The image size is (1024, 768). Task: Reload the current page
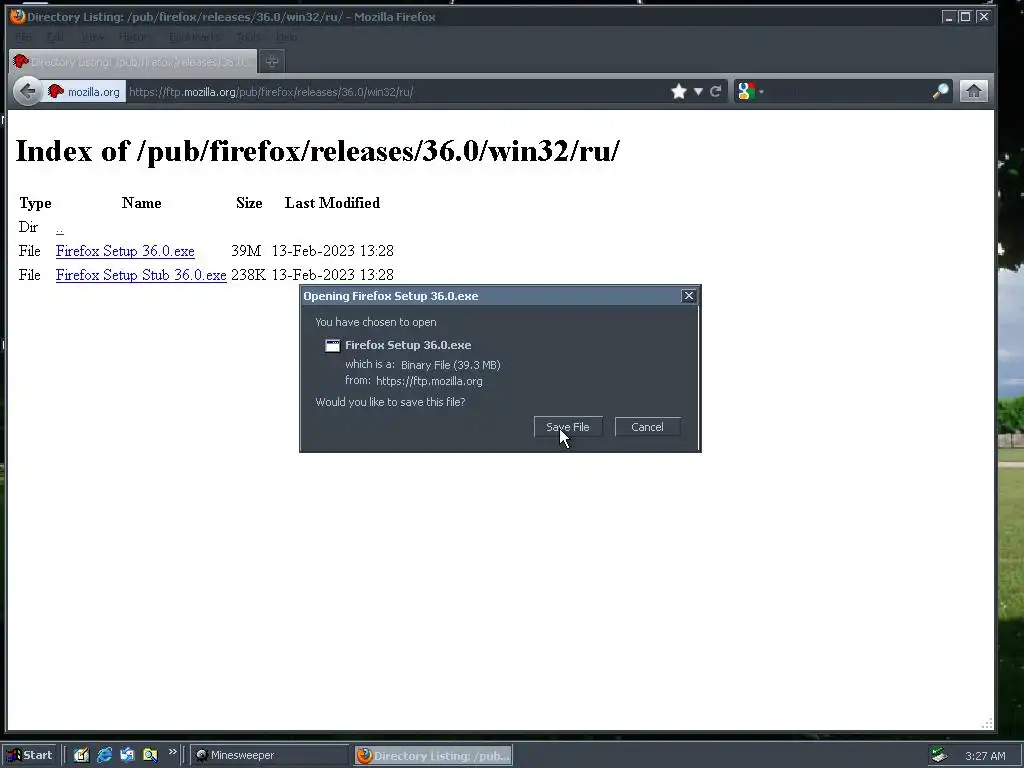[x=716, y=91]
